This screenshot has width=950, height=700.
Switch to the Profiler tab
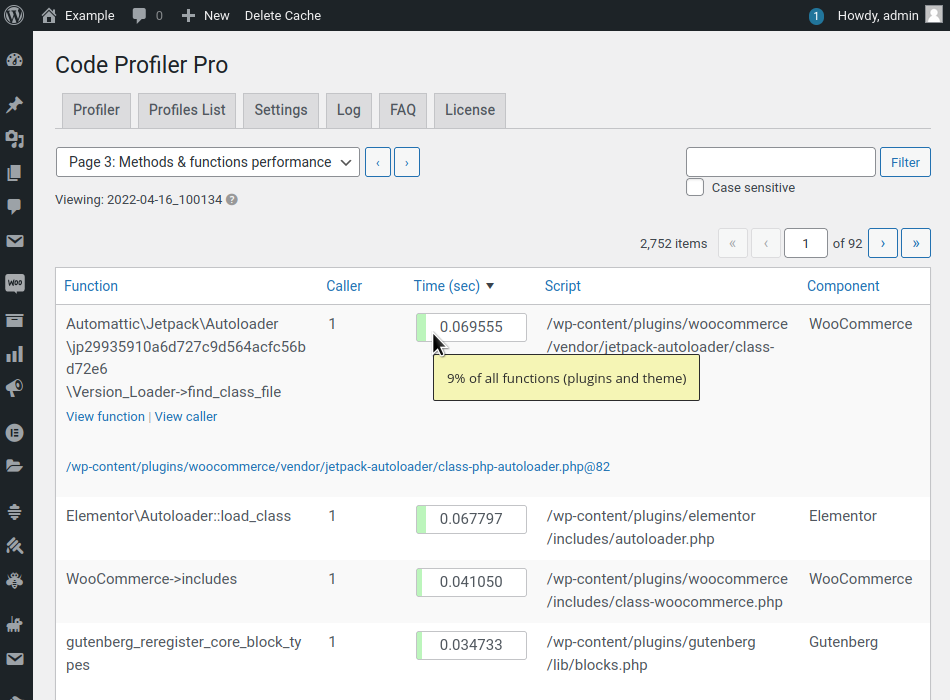tap(96, 110)
